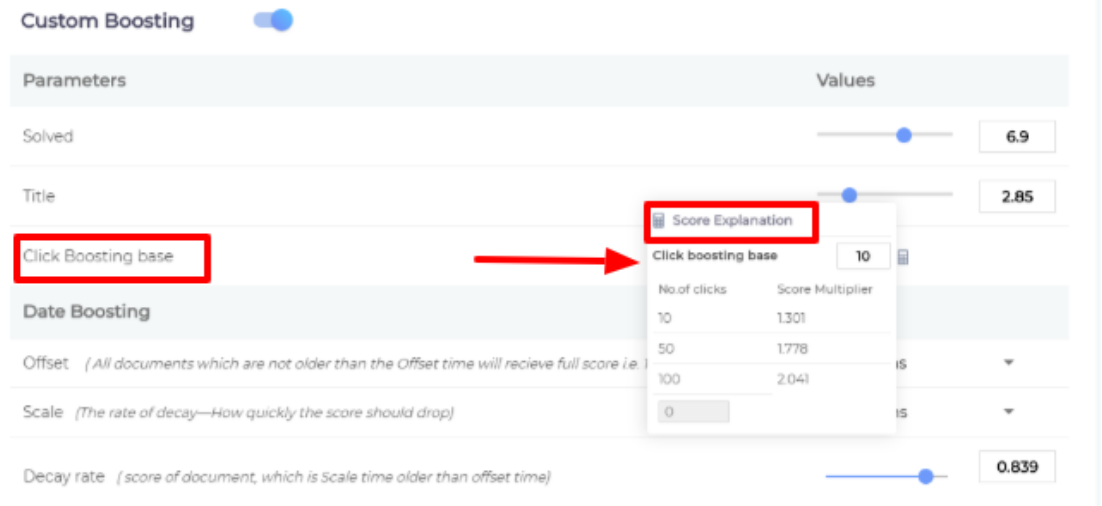Click the calculator icon next to value 10
The width and height of the screenshot is (1102, 506).
903,257
